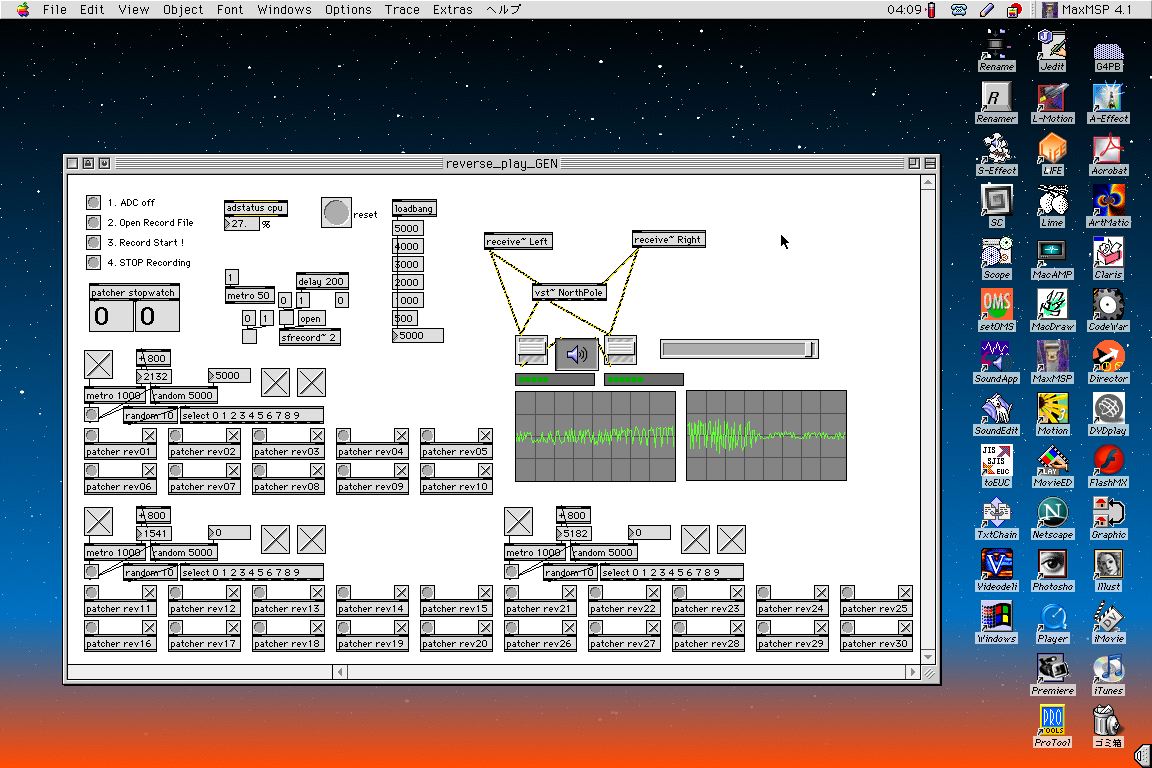1152x768 pixels.
Task: Click the 4000 message box
Action: [x=407, y=246]
